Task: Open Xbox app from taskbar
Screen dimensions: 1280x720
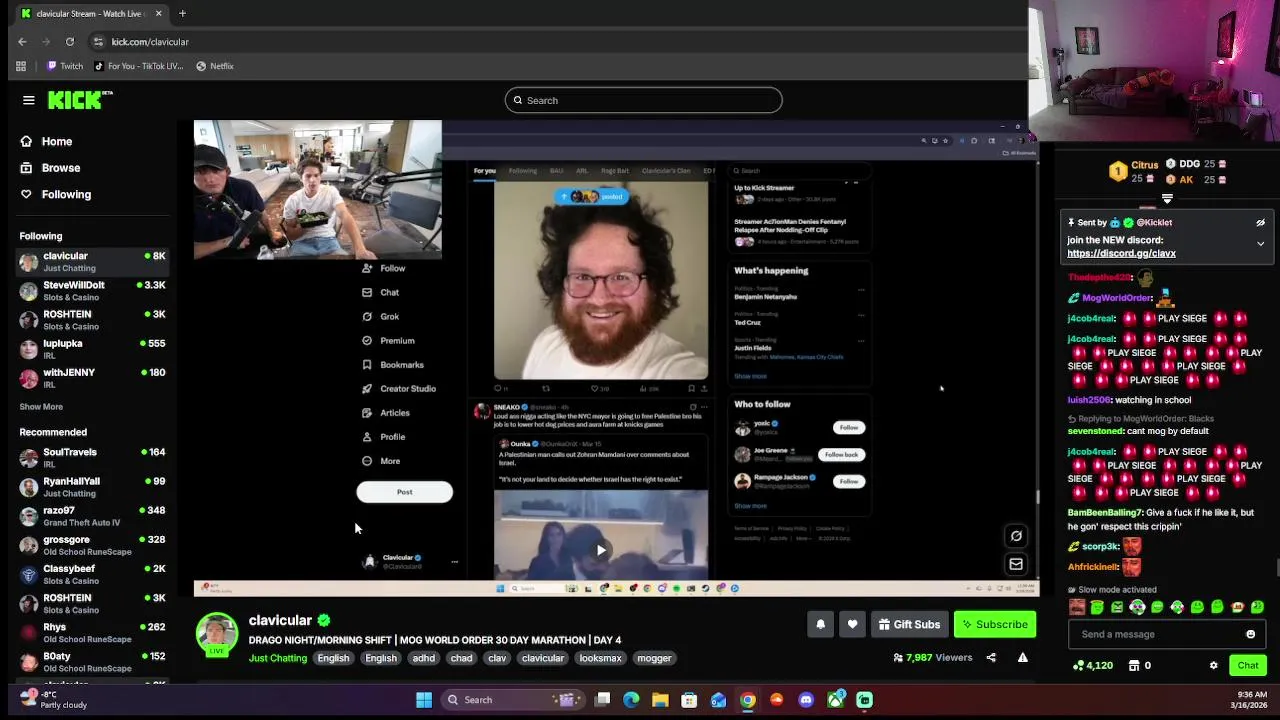Action: 835,700
